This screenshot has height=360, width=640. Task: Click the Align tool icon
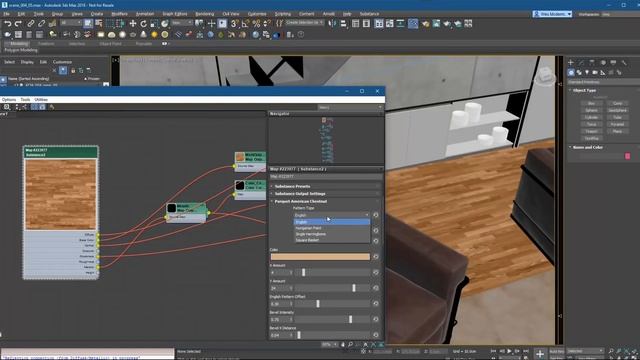pyautogui.click(x=343, y=24)
